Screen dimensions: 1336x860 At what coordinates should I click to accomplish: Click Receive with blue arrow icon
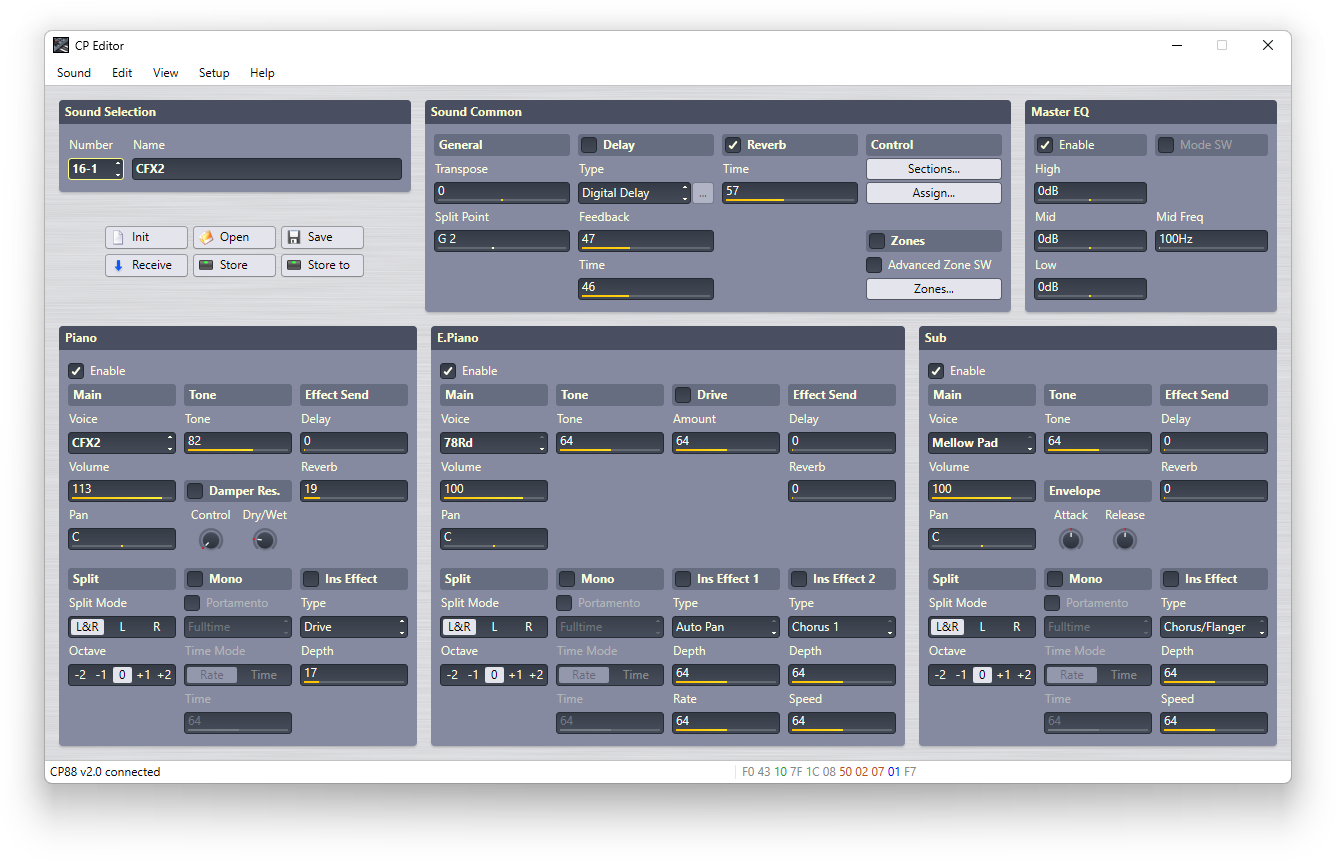coord(146,265)
